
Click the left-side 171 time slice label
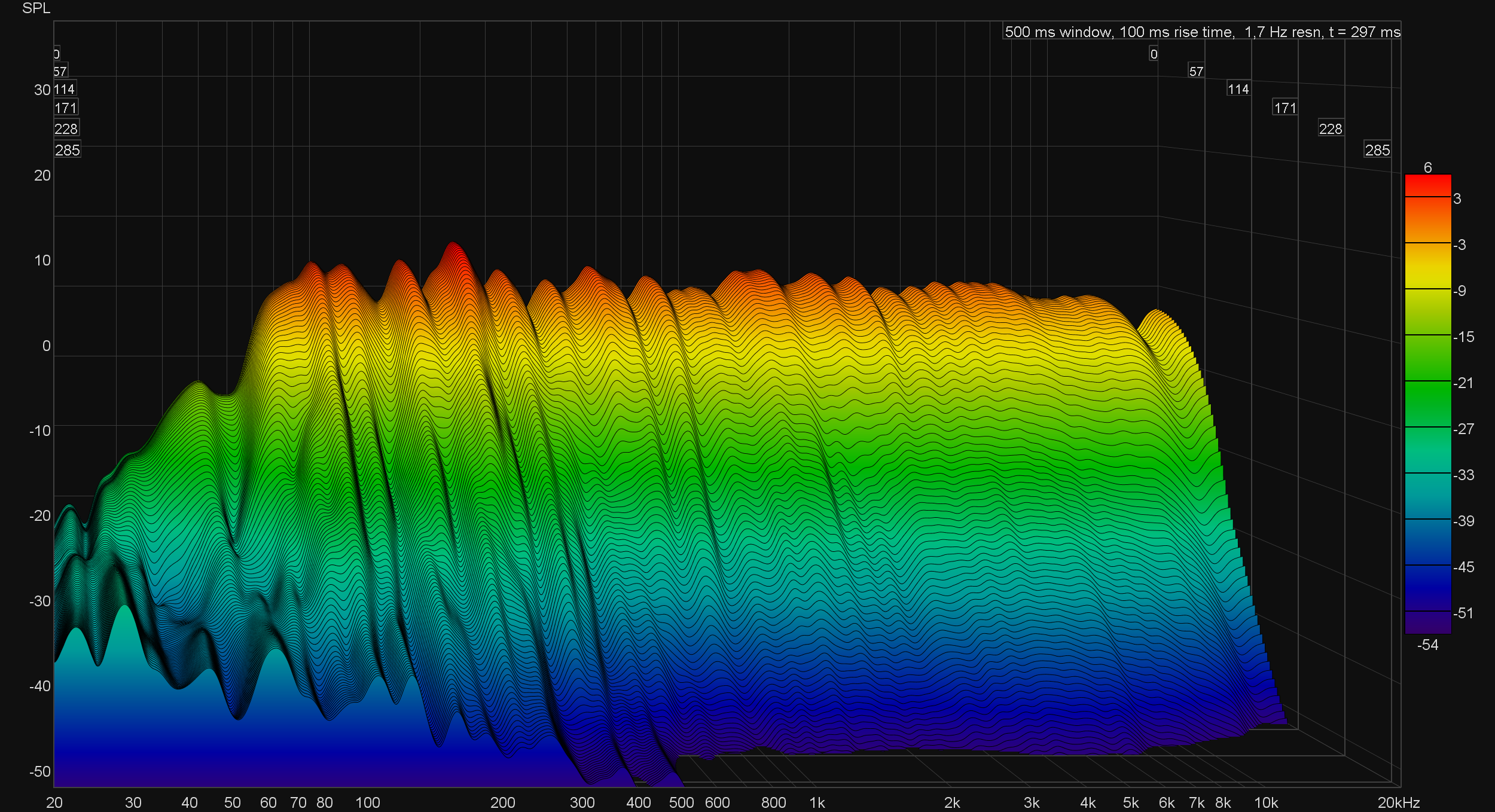66,108
